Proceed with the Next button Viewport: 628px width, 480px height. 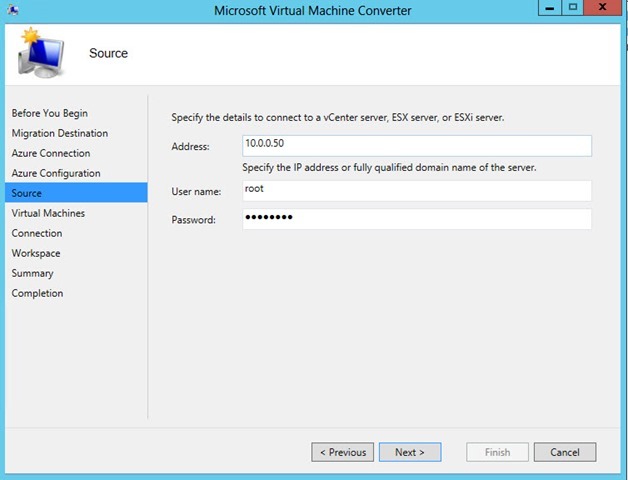pos(410,452)
